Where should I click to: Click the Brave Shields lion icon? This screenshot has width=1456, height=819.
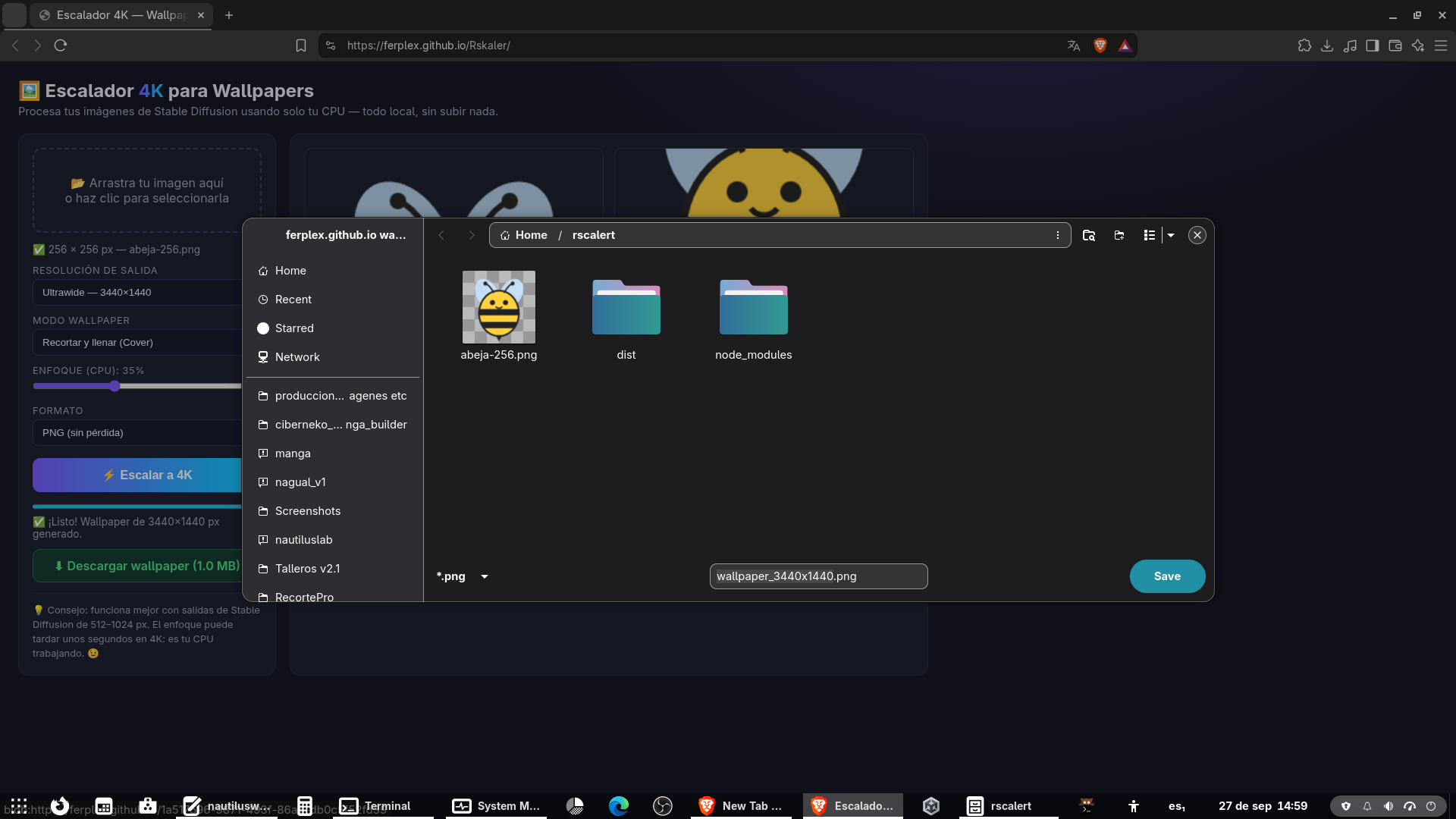1100,45
